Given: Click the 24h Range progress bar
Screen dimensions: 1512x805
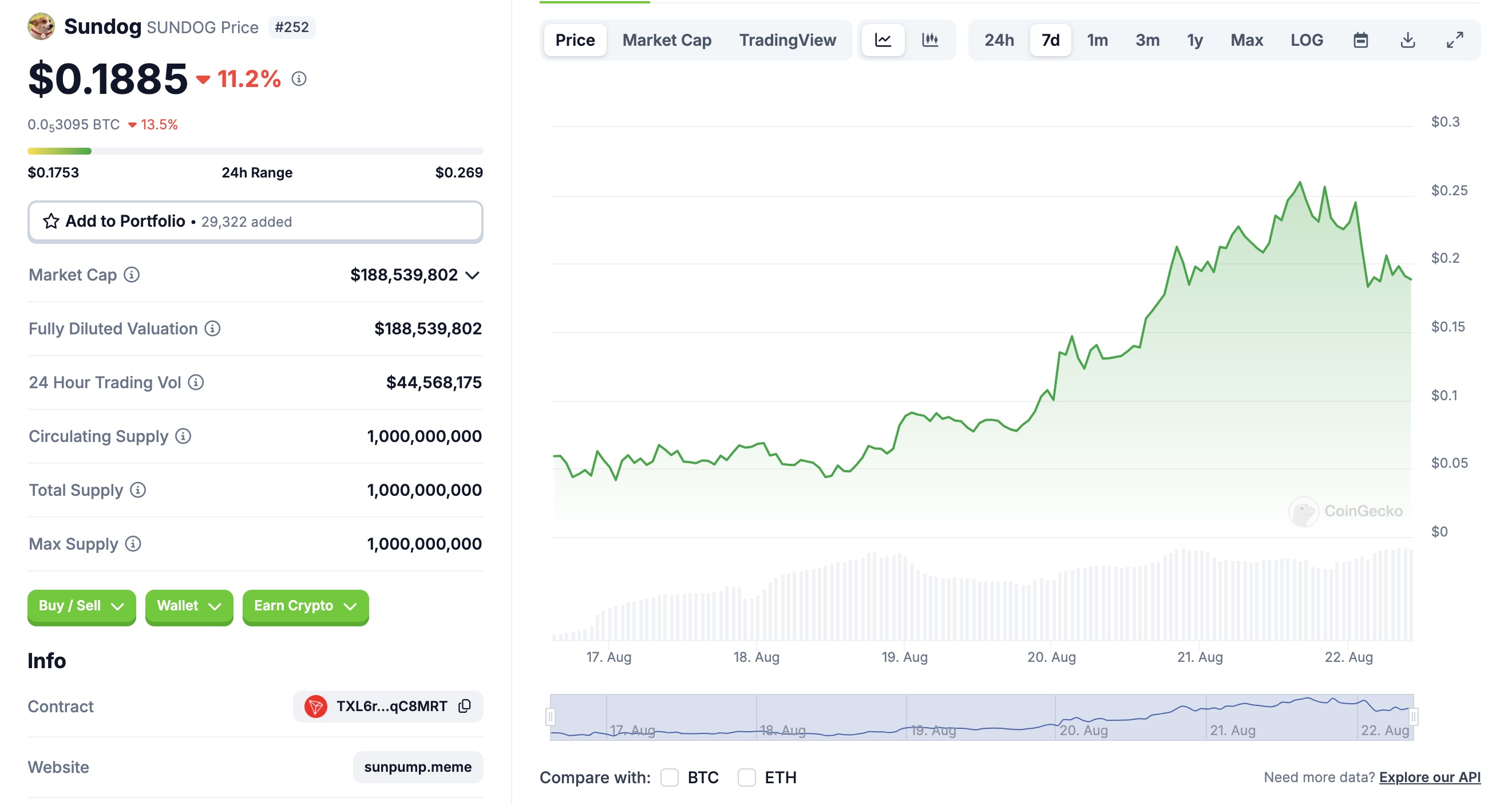Looking at the screenshot, I should tap(255, 151).
